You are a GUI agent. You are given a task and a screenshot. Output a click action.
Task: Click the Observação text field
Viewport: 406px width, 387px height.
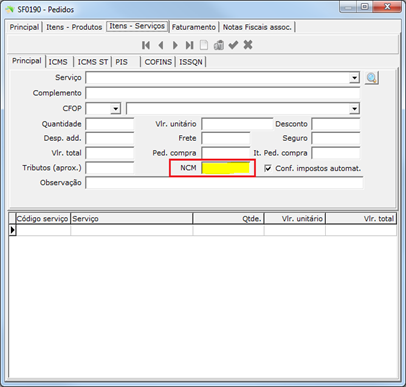click(224, 183)
